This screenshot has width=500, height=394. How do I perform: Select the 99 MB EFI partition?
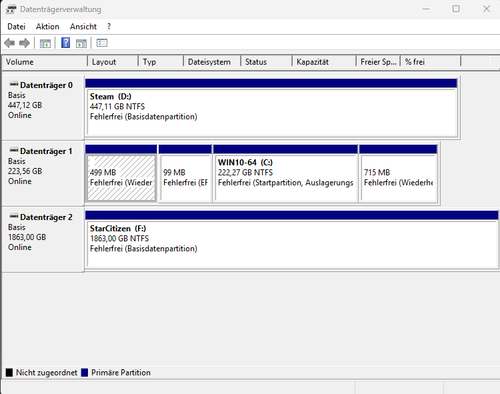point(185,174)
